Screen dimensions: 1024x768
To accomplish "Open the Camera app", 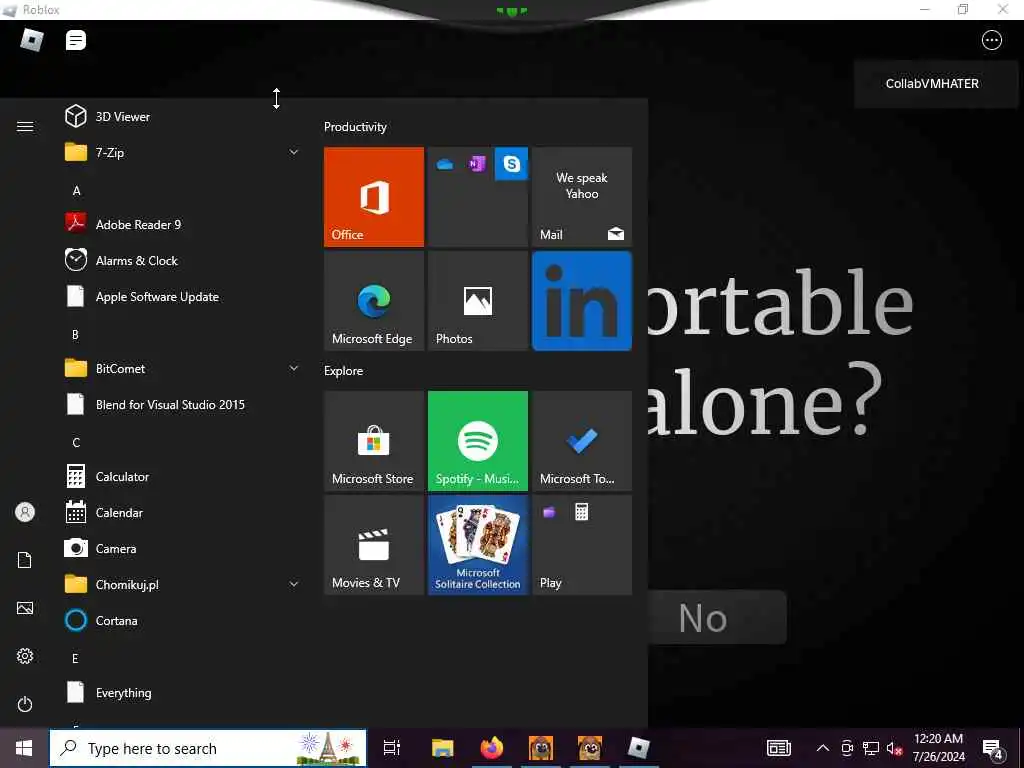I will click(181, 549).
